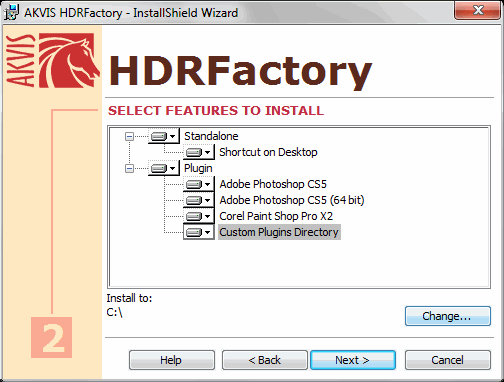
Task: Open dropdown for Adobe Photoshop CS5 (64 bit)
Action: tap(199, 200)
